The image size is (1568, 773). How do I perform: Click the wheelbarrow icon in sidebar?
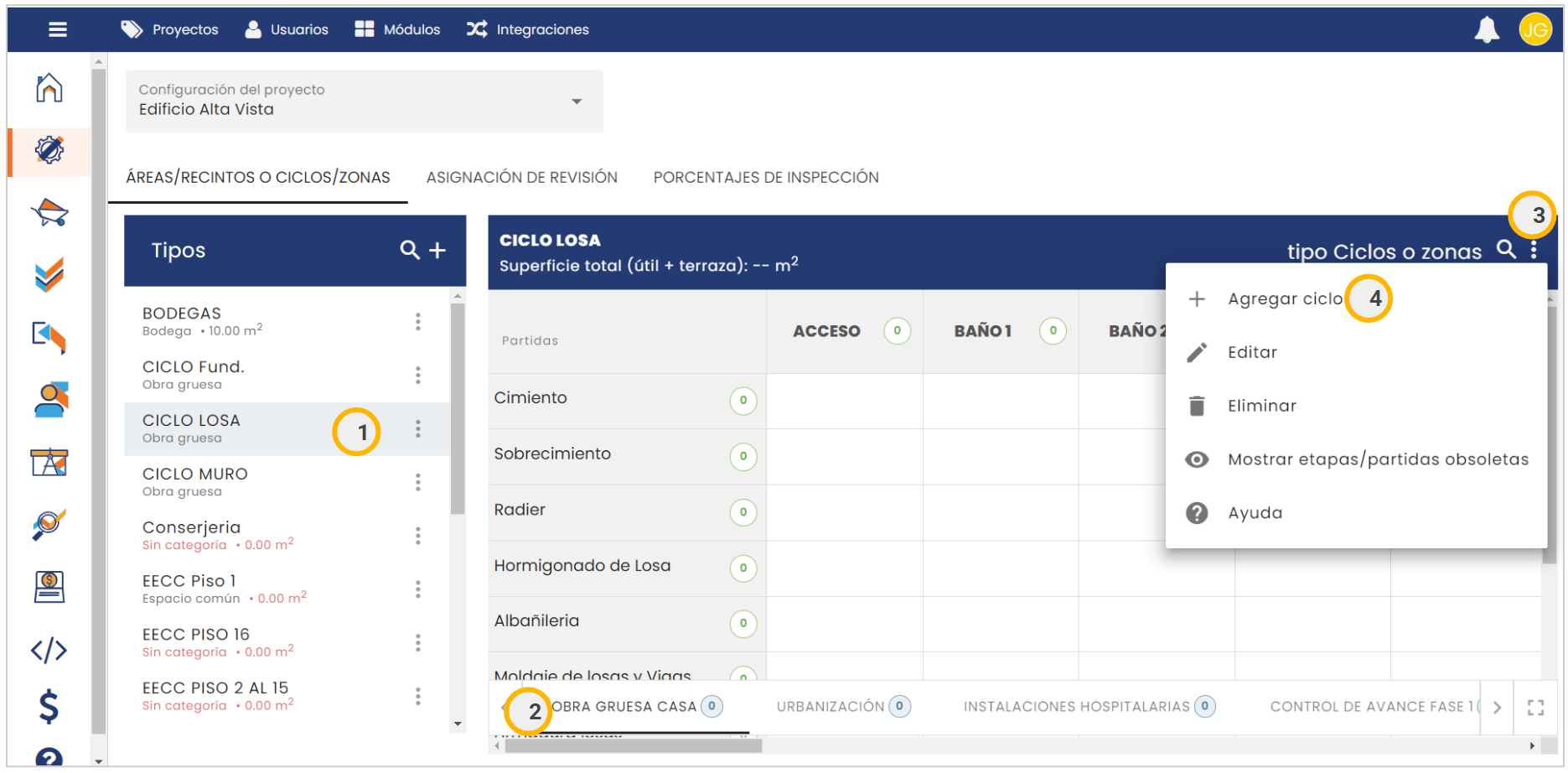[x=49, y=213]
